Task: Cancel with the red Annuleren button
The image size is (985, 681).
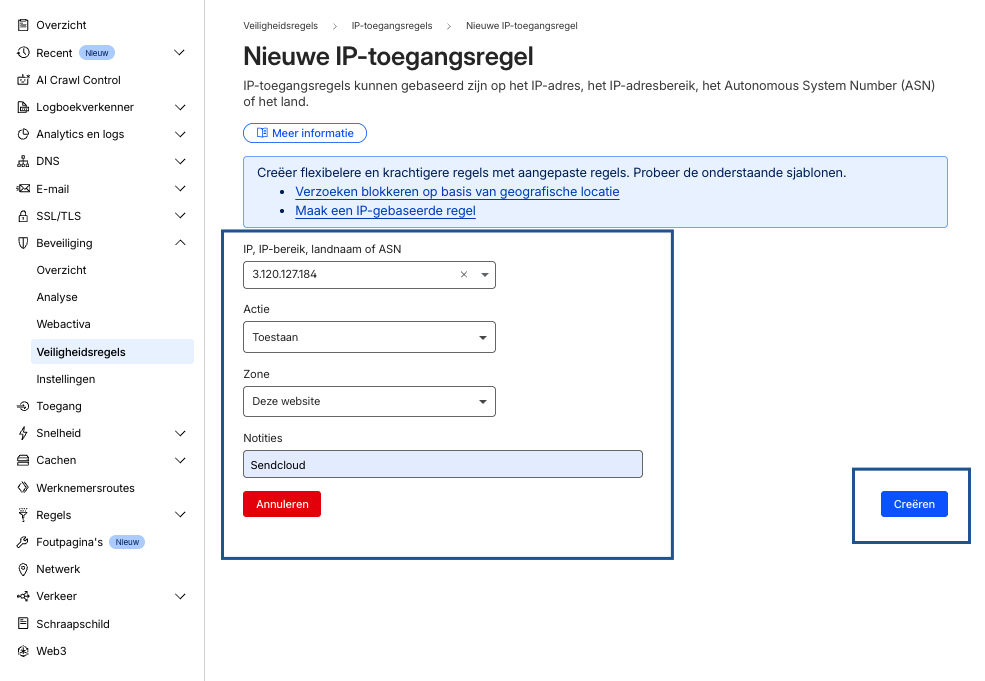Action: tap(282, 504)
